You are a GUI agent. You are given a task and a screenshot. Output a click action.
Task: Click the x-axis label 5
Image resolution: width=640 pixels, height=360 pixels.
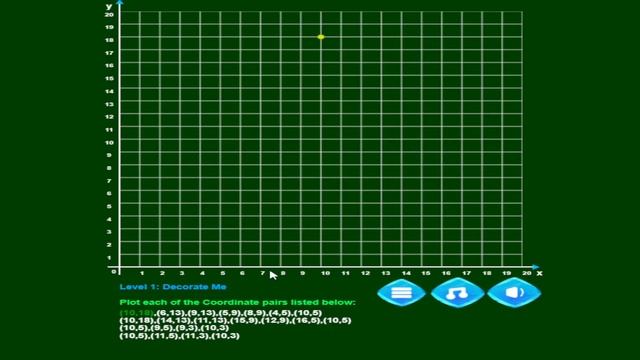222,273
